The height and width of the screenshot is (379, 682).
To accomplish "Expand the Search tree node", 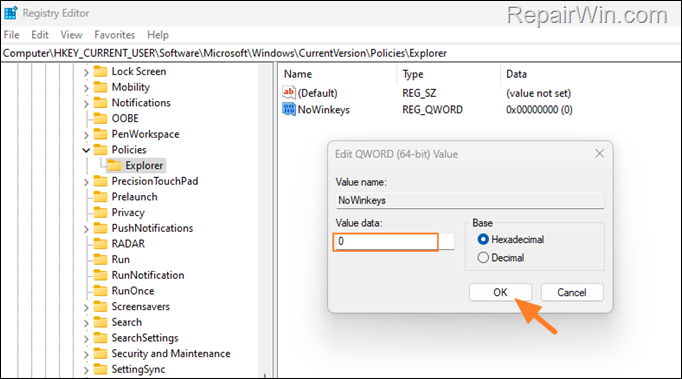I will tap(86, 323).
